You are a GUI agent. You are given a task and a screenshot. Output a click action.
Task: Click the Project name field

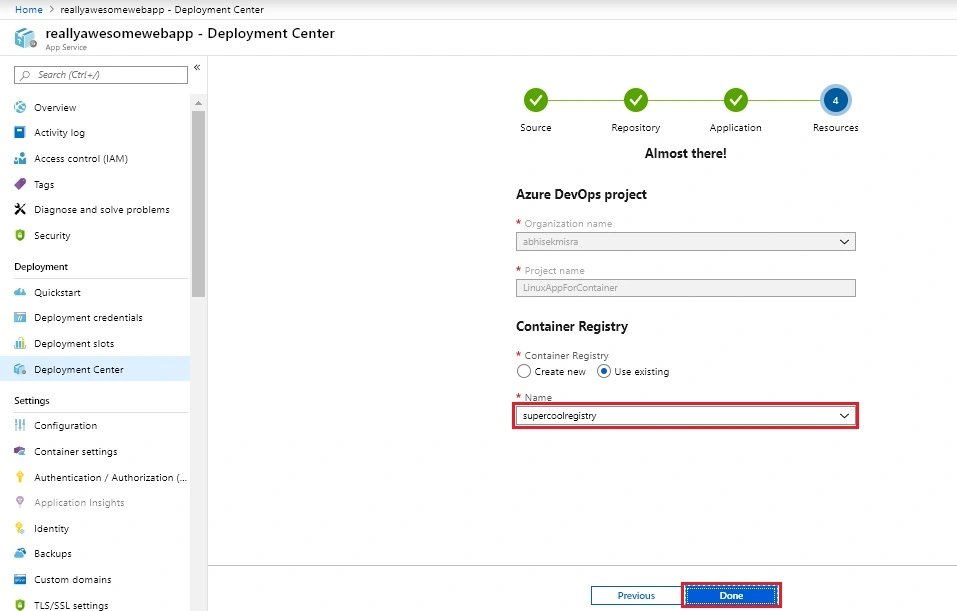(685, 287)
